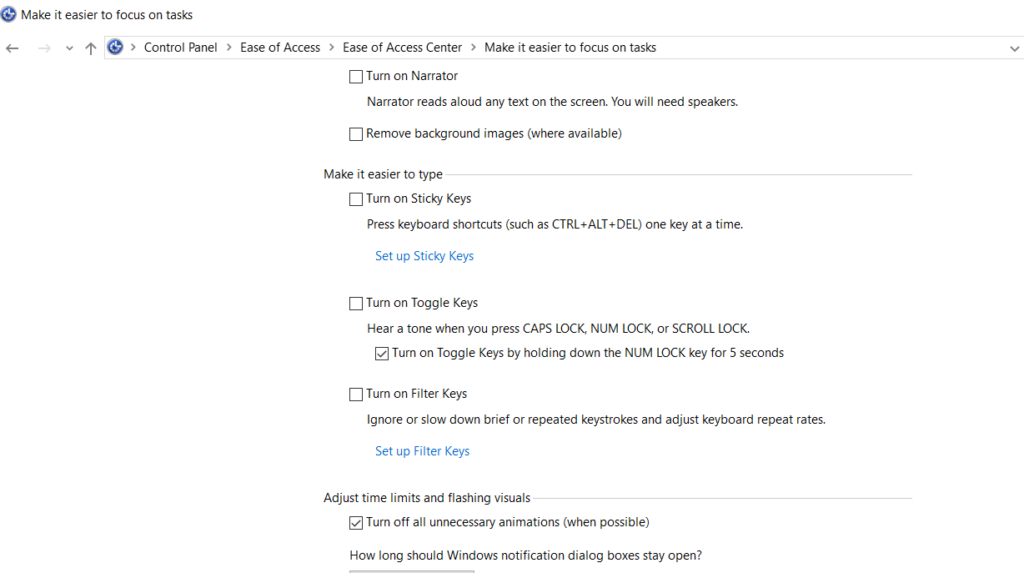Expand the address bar history dropdown
The image size is (1024, 573).
1014,48
